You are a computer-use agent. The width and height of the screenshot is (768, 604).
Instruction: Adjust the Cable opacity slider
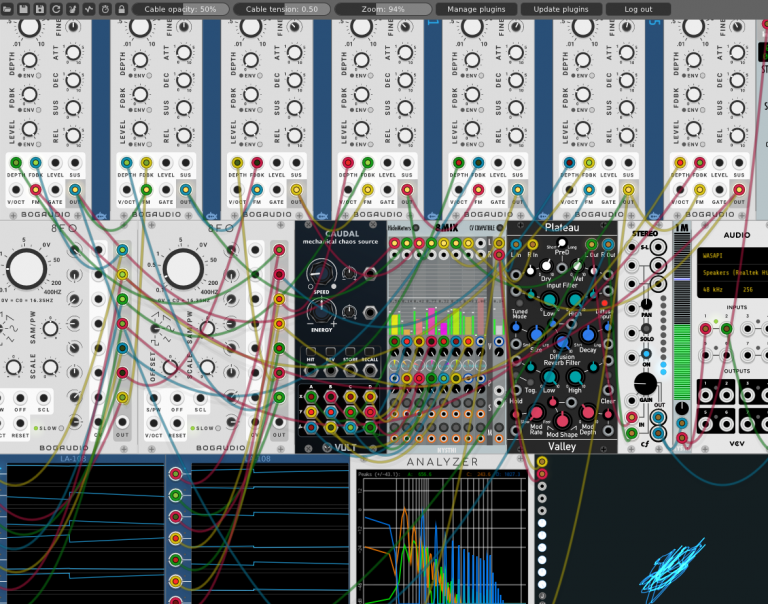point(180,9)
